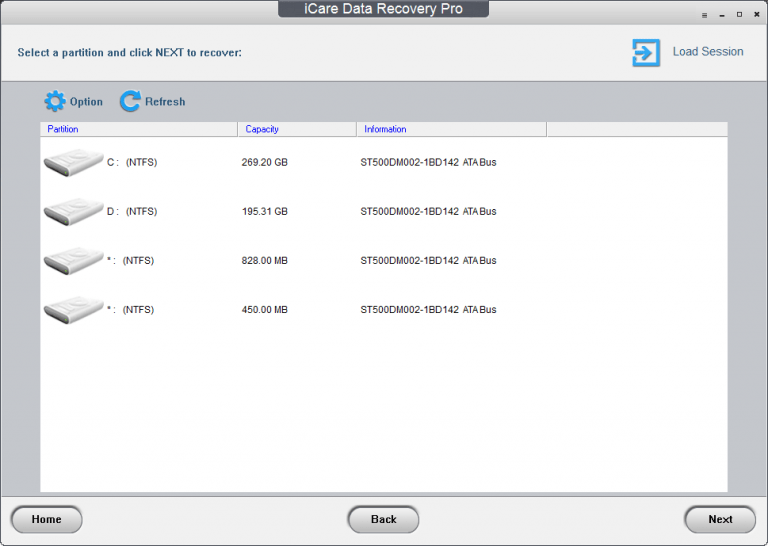768x546 pixels.
Task: Sort by Partition column header
Action: click(139, 129)
